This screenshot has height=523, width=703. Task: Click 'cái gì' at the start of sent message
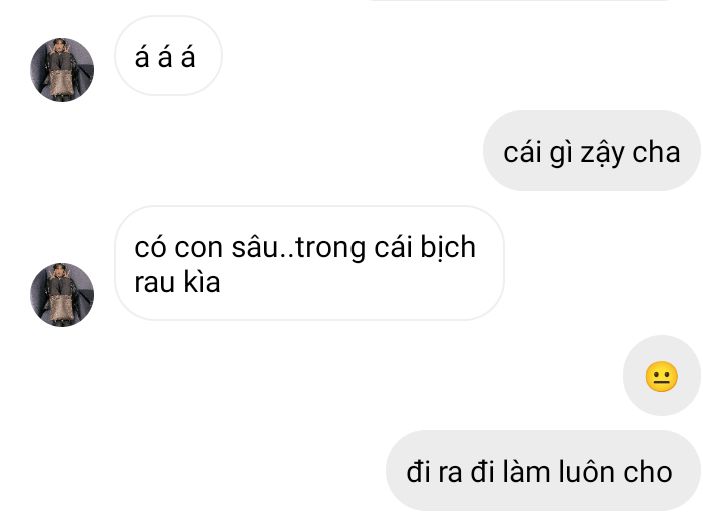point(538,153)
